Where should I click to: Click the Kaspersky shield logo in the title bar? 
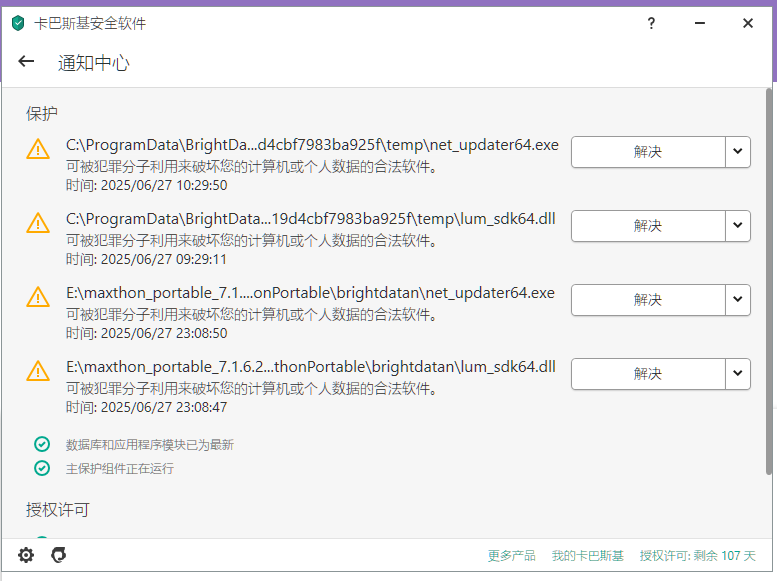(x=18, y=23)
